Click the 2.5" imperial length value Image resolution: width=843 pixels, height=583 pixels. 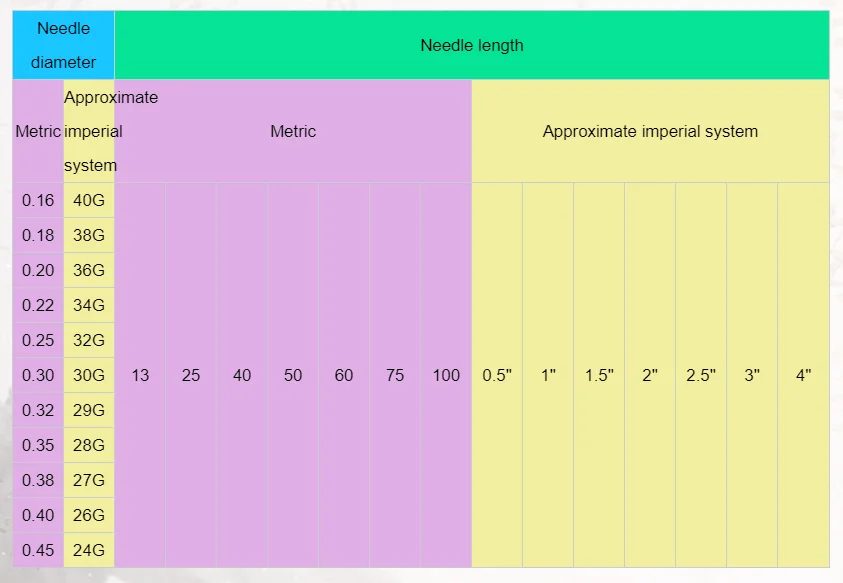pos(701,375)
